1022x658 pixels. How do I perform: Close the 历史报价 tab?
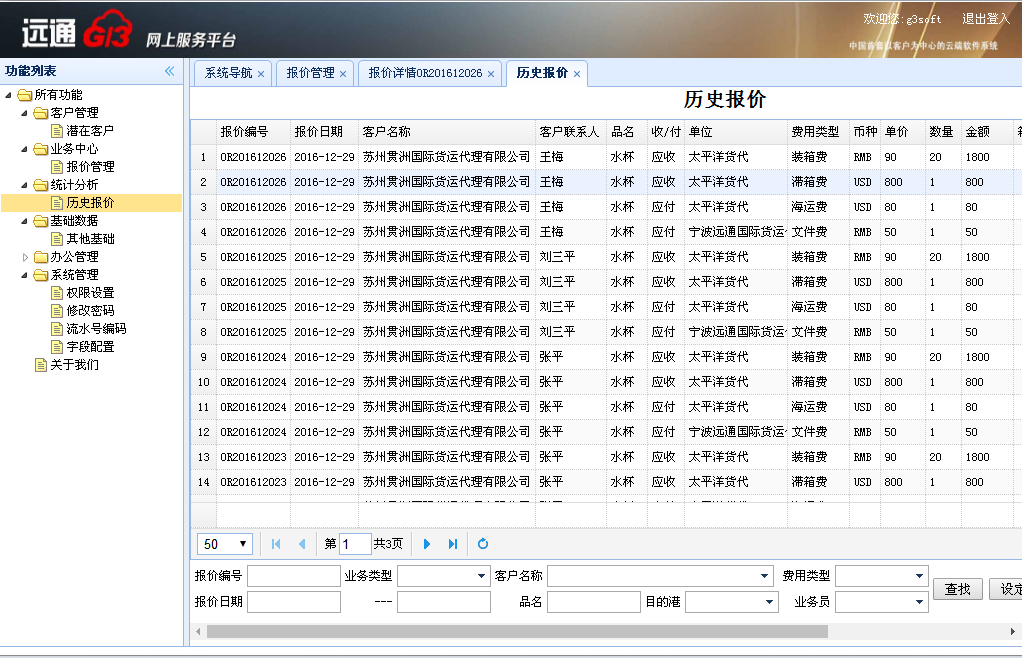577,74
